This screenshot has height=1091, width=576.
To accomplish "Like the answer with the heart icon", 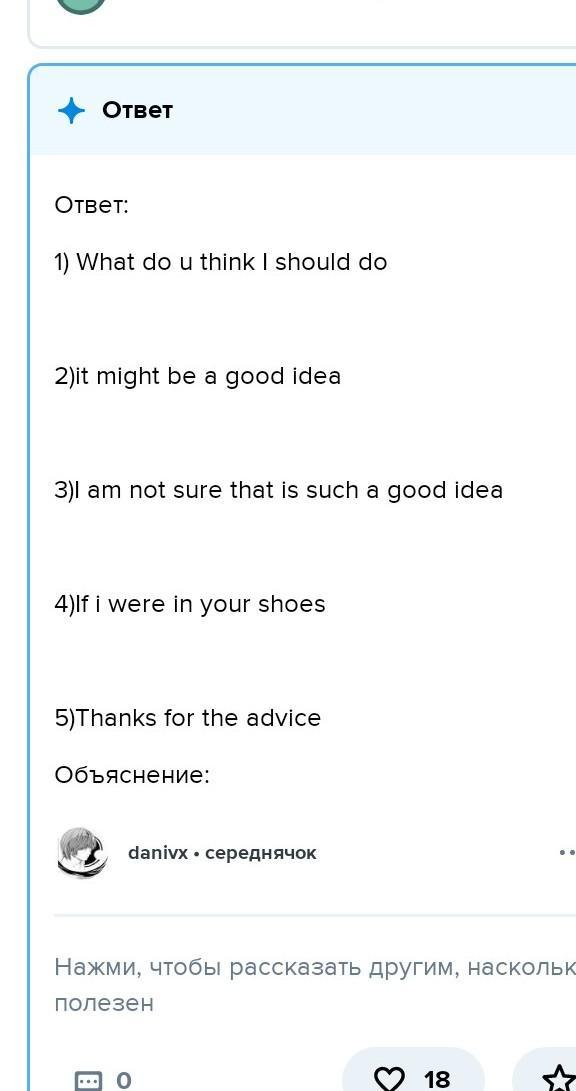I will [x=389, y=1079].
